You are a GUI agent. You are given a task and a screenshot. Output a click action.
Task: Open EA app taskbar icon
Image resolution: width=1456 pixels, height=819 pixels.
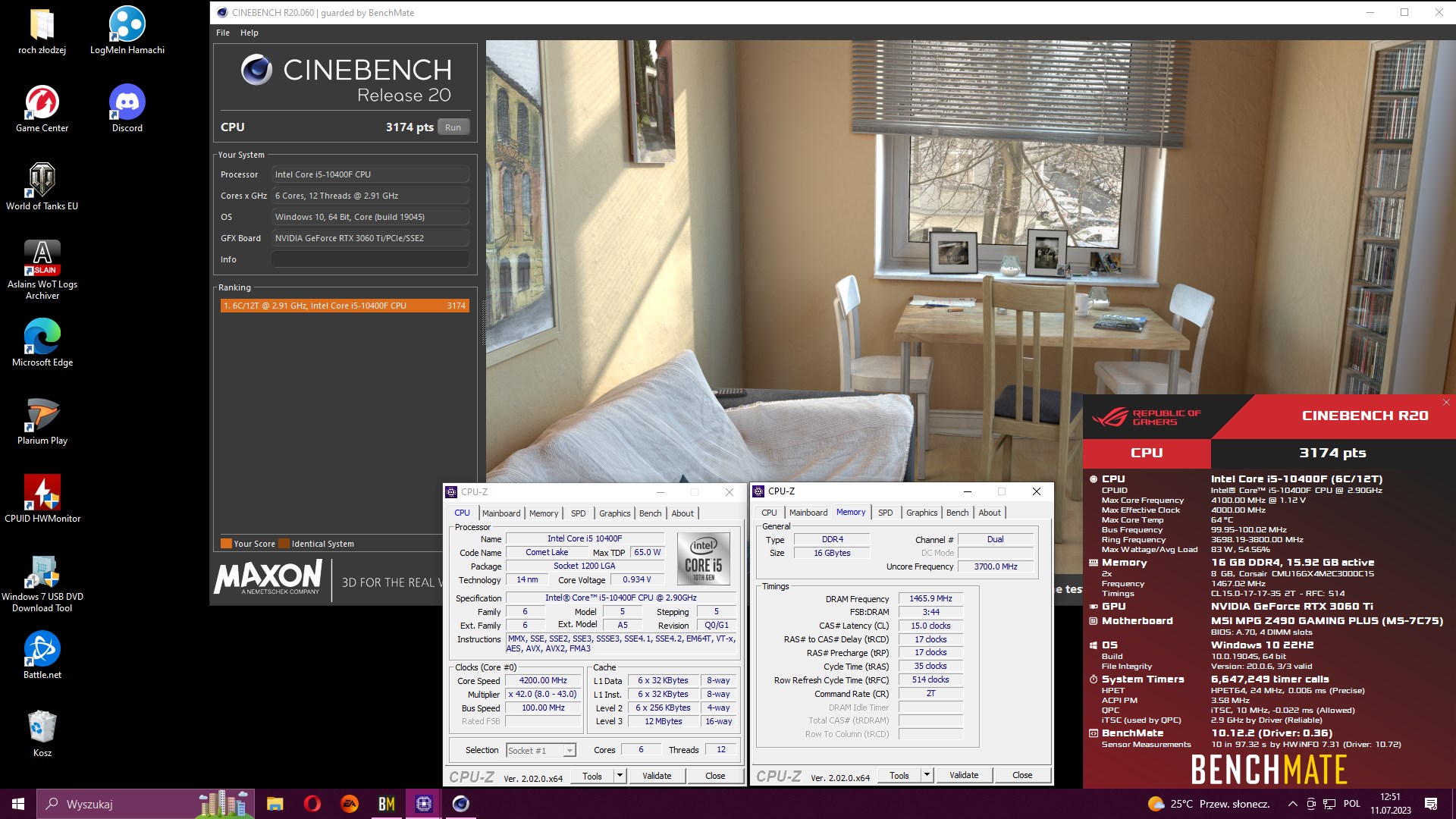(350, 804)
